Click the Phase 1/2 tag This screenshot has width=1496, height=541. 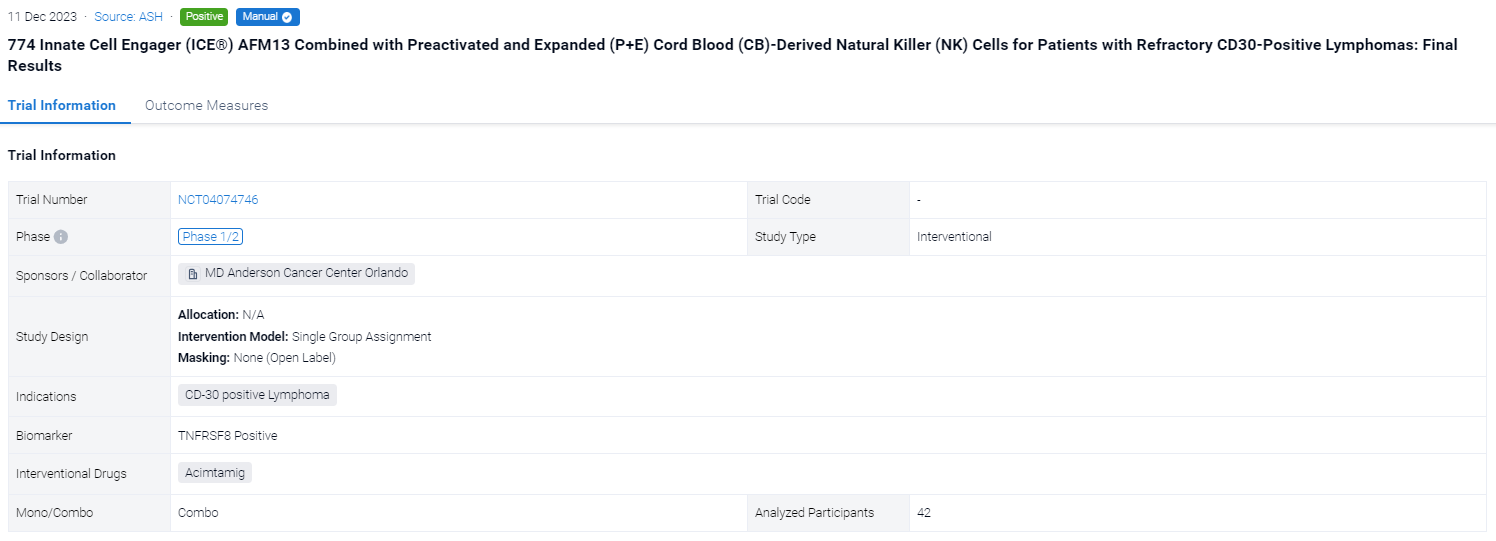tap(211, 237)
